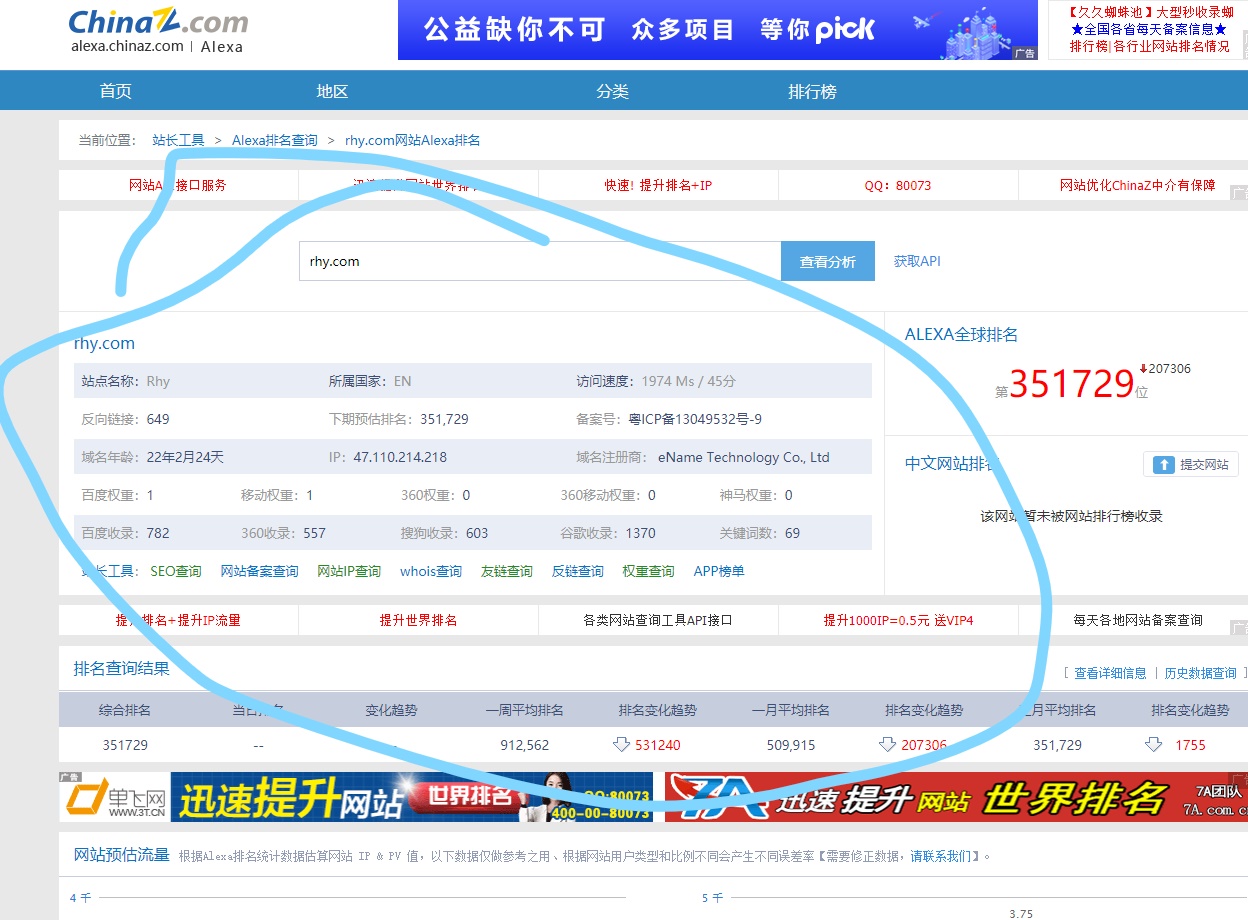Click 各行业网站排名情况 text ad
The image size is (1248, 920).
(x=1172, y=46)
